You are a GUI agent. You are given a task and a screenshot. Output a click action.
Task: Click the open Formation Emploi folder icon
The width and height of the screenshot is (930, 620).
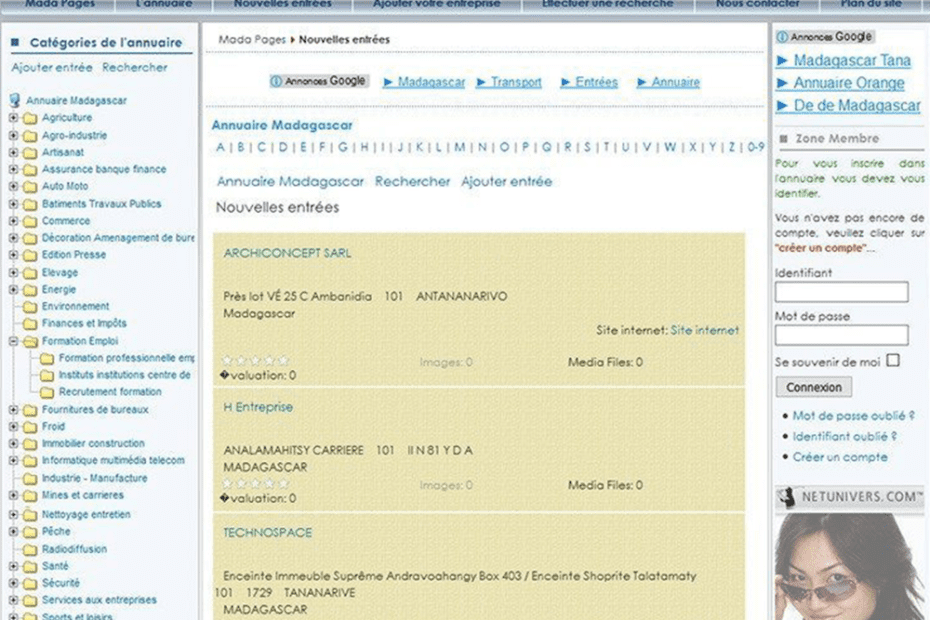(x=30, y=341)
